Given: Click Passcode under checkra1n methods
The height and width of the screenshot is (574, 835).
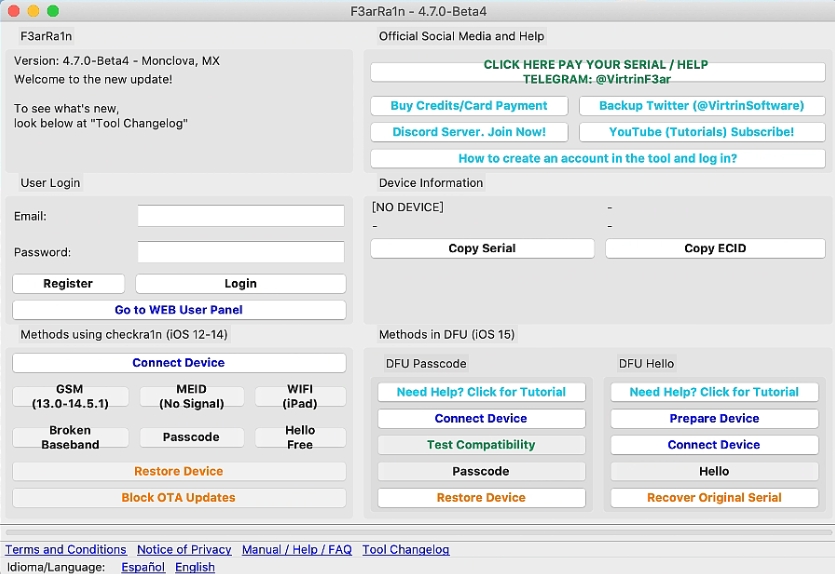Looking at the screenshot, I should (x=192, y=437).
